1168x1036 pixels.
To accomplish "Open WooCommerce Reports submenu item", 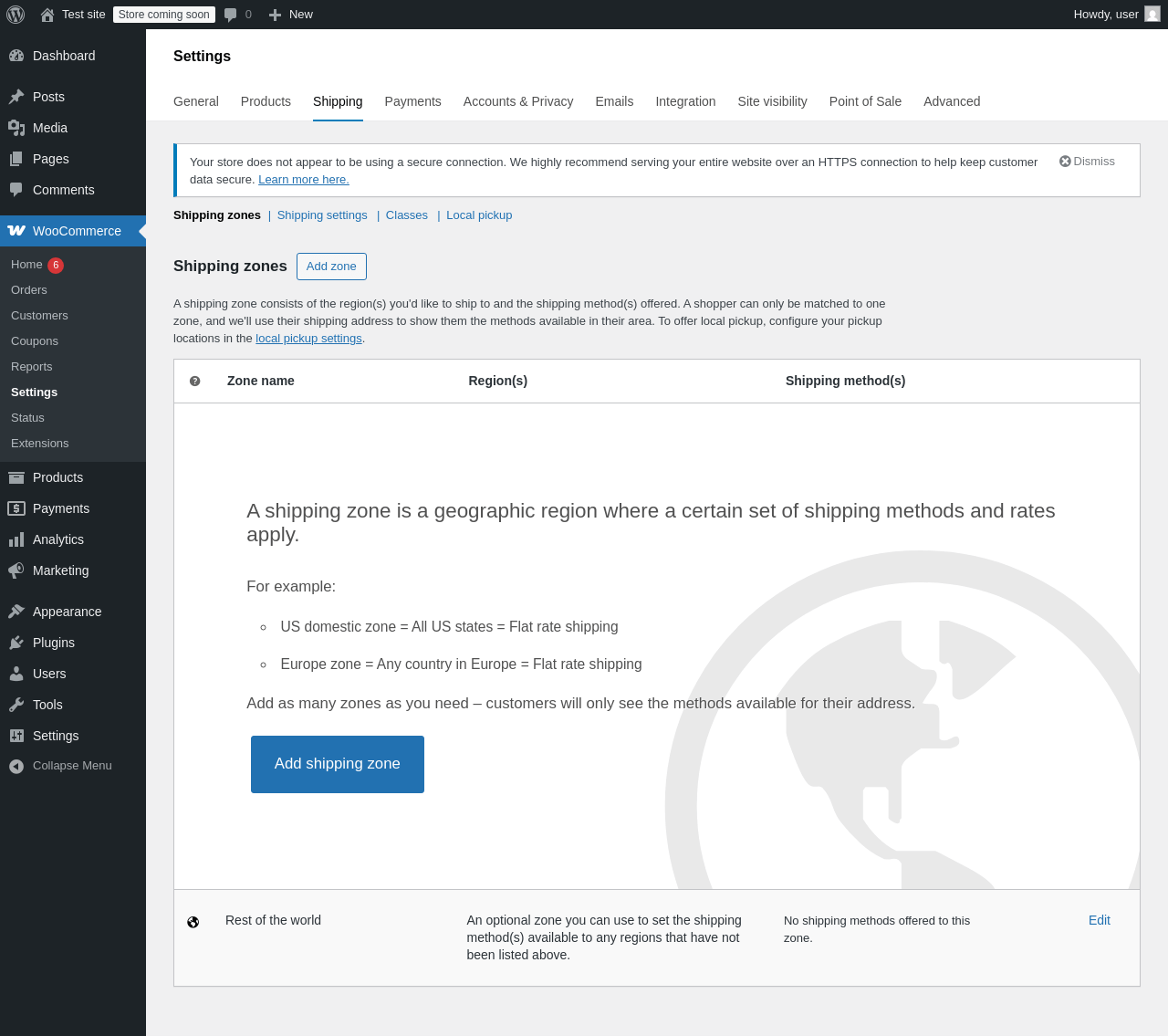I will (32, 367).
